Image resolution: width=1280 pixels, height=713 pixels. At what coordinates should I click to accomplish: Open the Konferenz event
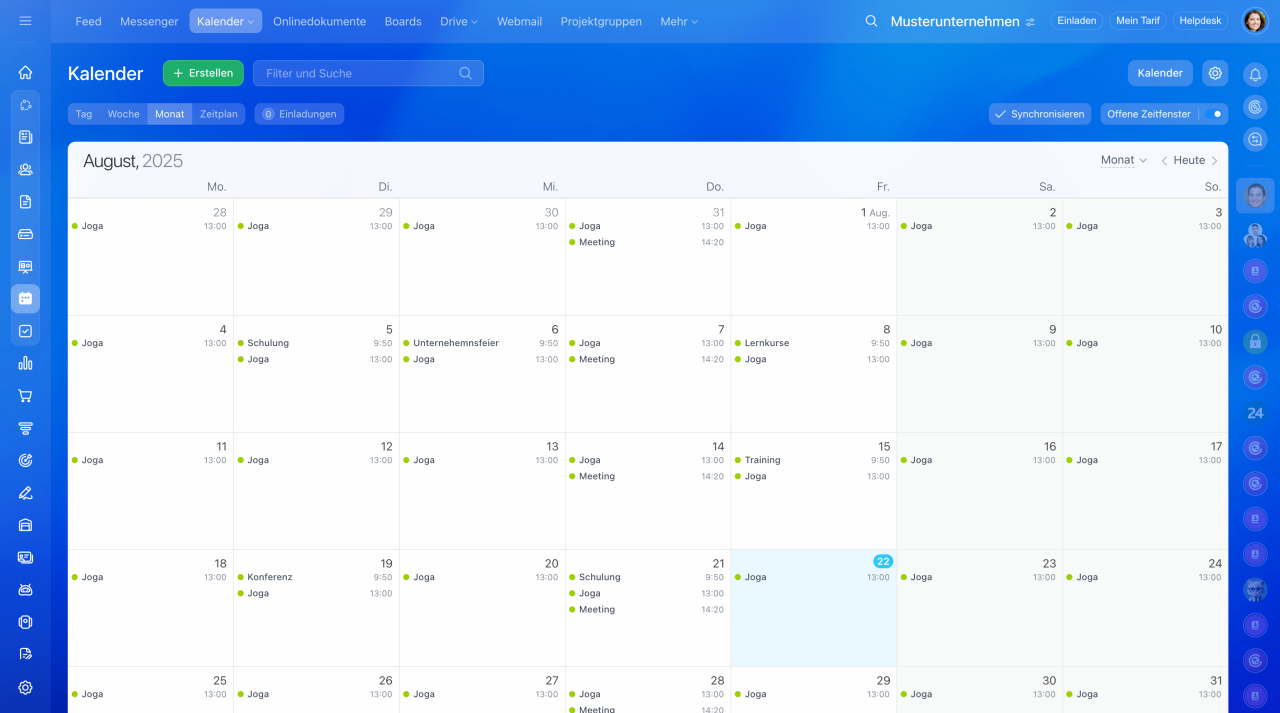click(316, 577)
